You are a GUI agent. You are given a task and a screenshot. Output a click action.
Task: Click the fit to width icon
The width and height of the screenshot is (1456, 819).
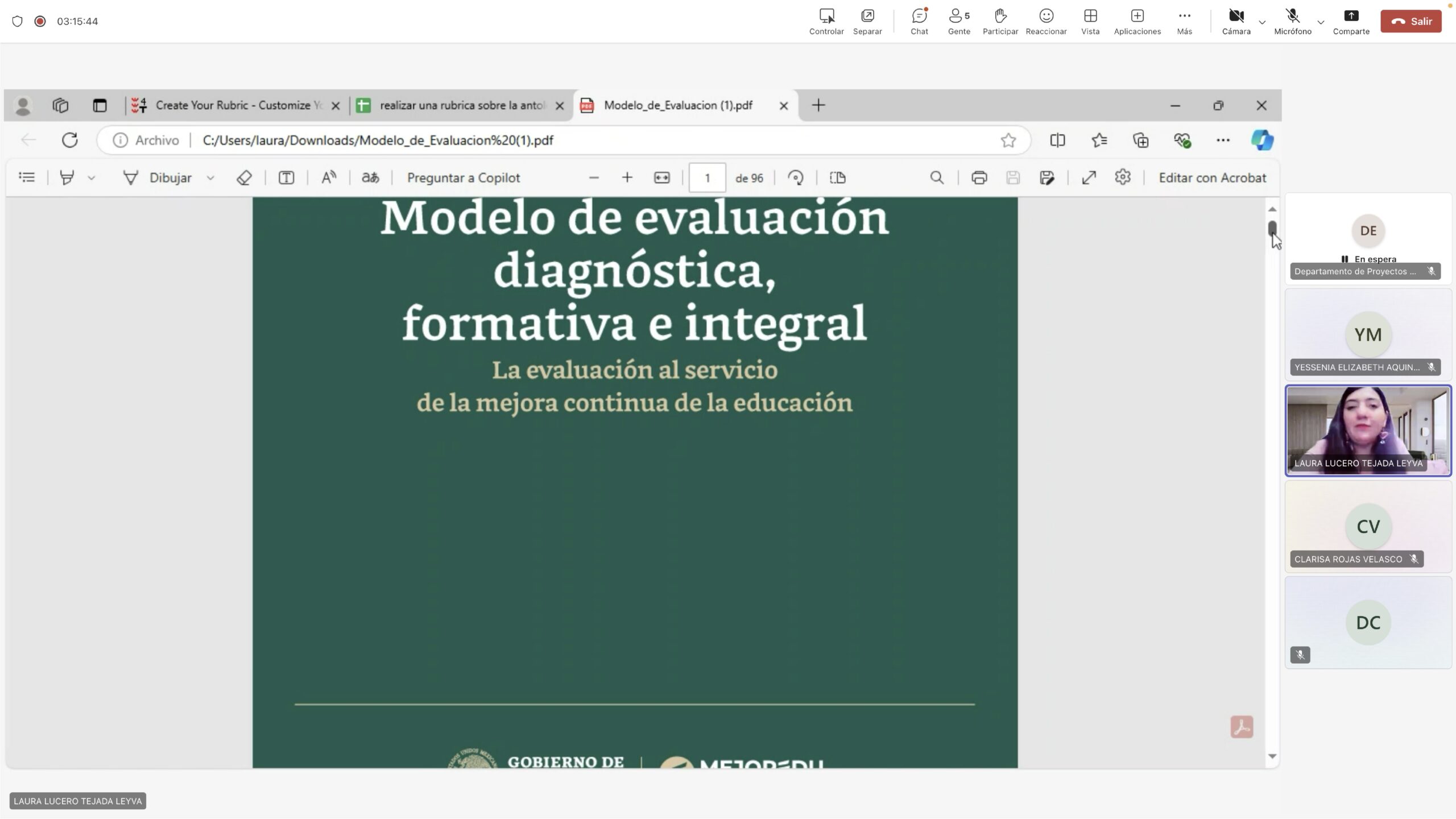(x=661, y=177)
